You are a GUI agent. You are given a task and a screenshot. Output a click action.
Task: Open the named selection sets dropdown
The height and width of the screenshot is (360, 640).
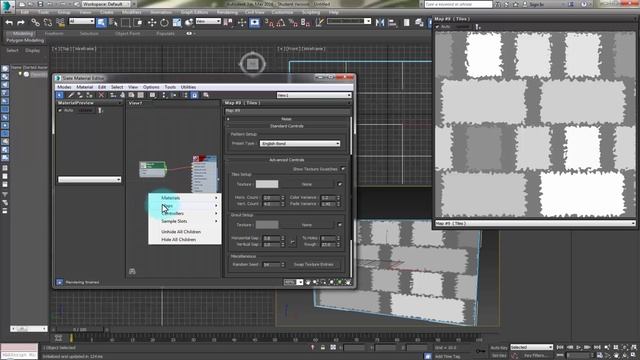pyautogui.click(x=349, y=21)
